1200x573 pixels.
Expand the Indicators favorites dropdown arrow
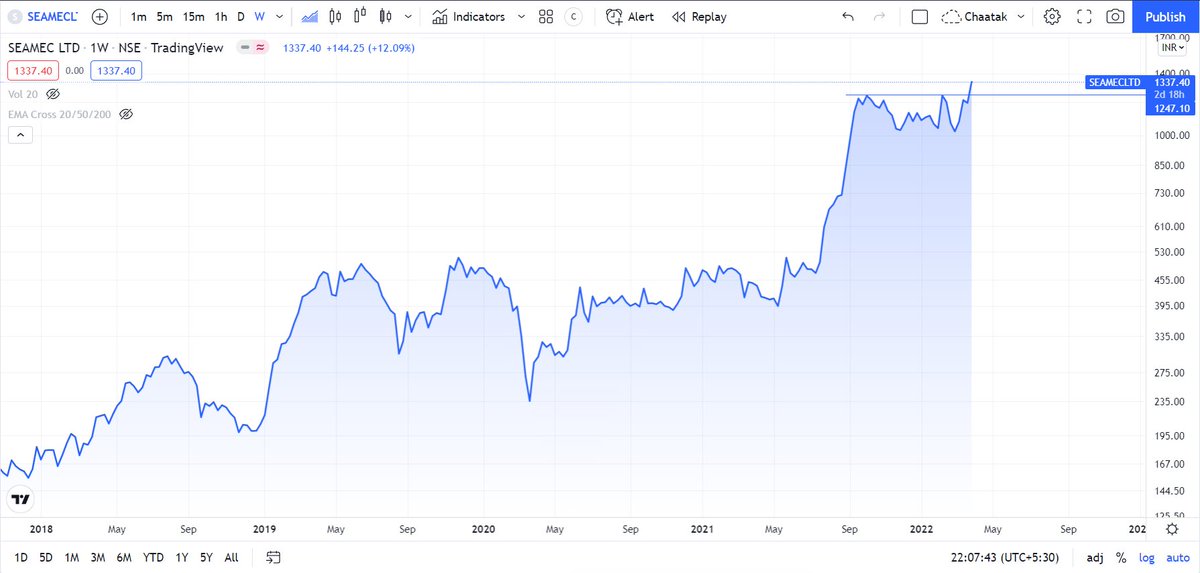[520, 17]
